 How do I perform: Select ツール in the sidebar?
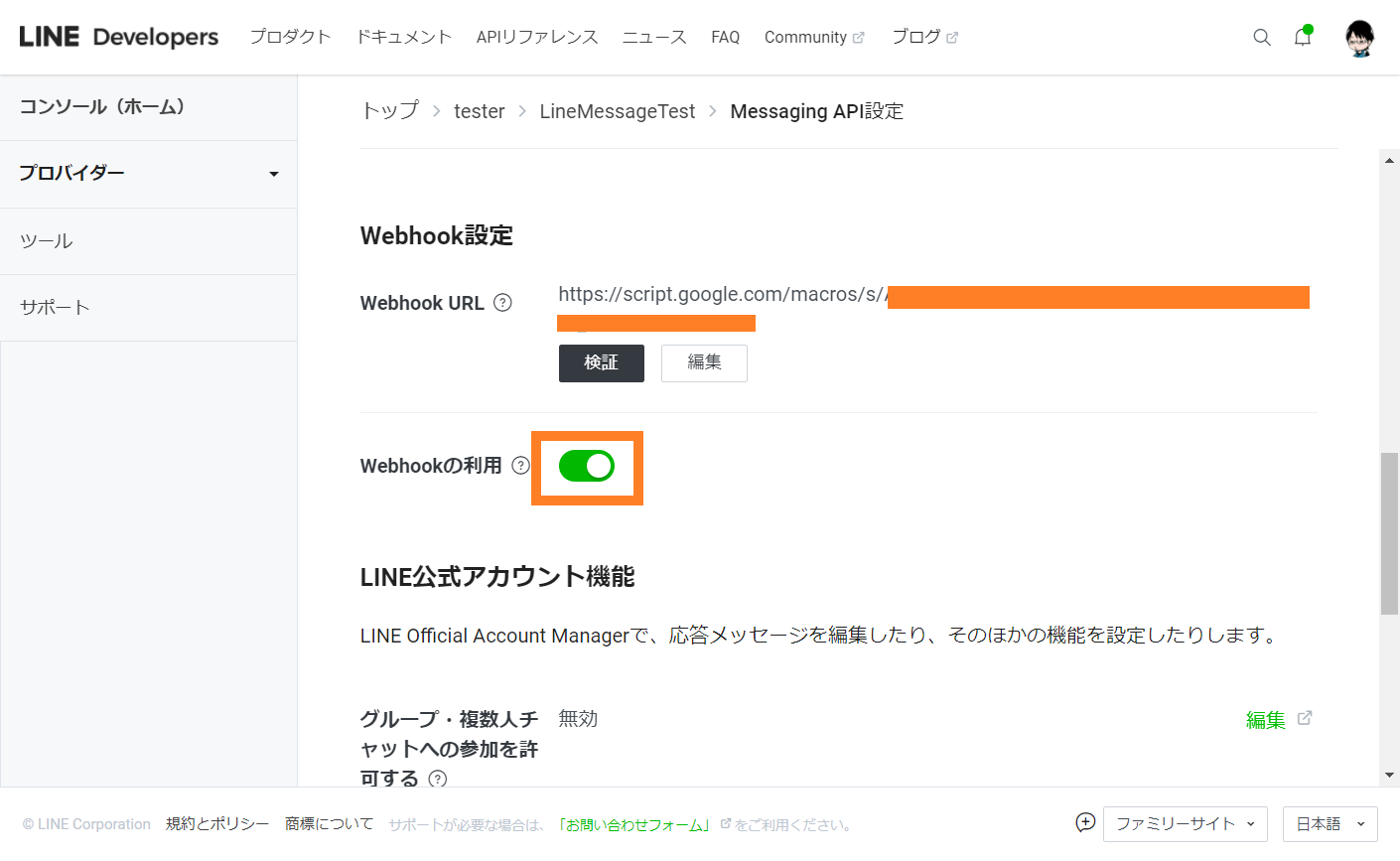(x=149, y=241)
